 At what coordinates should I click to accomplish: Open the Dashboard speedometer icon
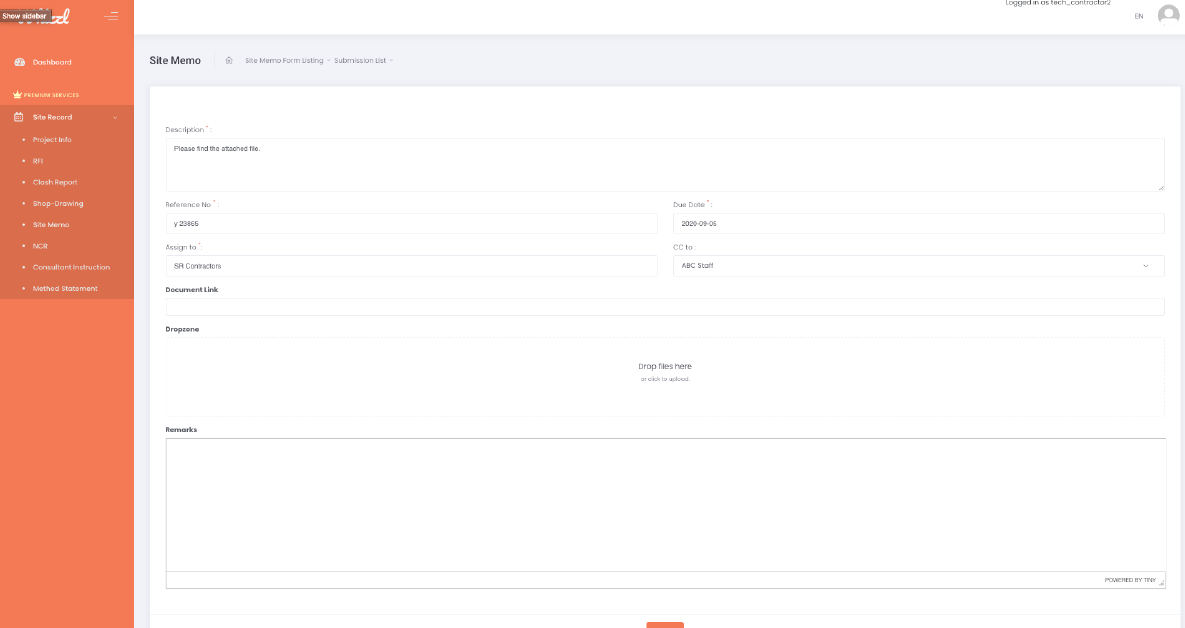pyautogui.click(x=19, y=62)
